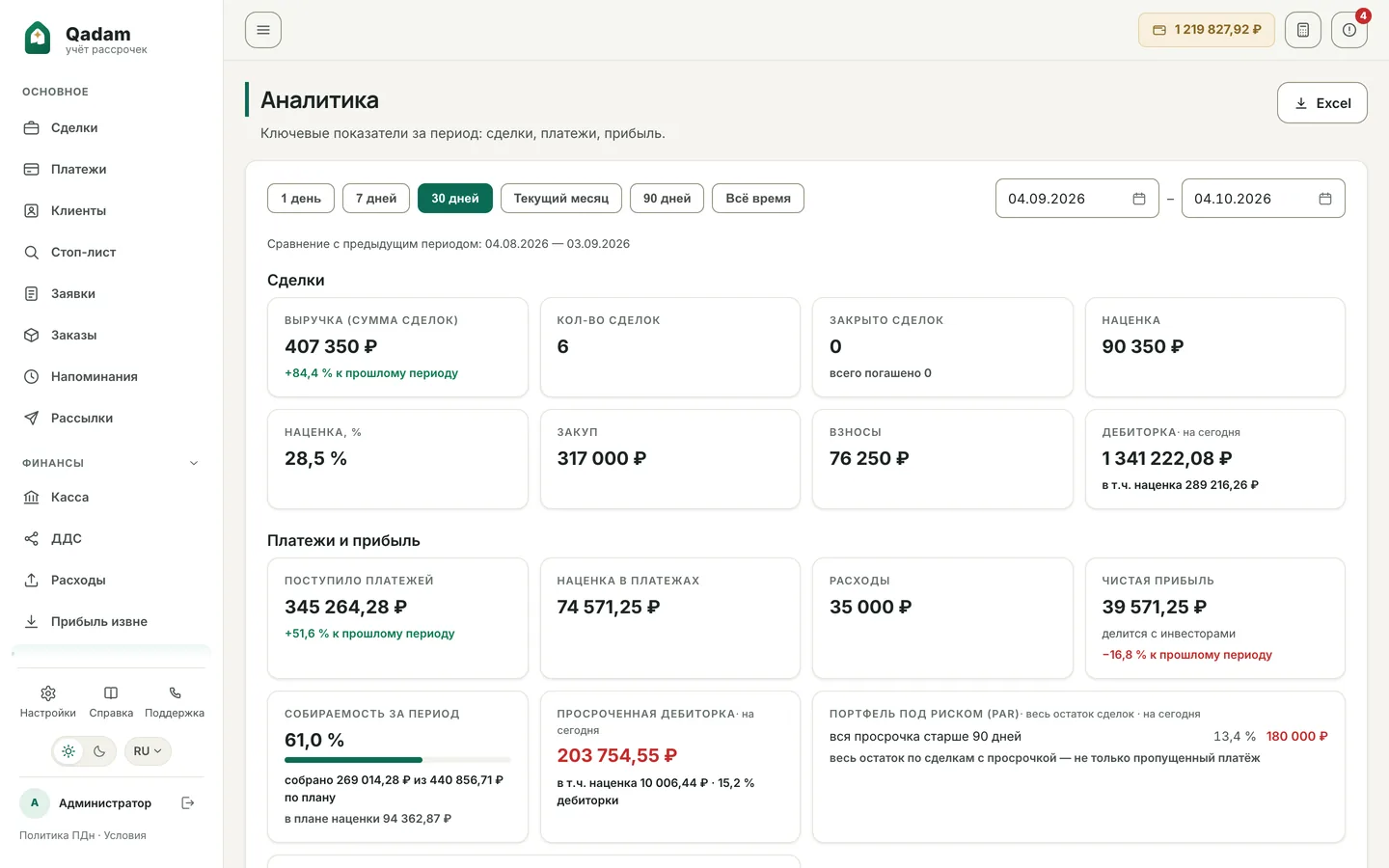
Task: Click the 203 754,55 ₽ overdue value
Action: pos(617,756)
